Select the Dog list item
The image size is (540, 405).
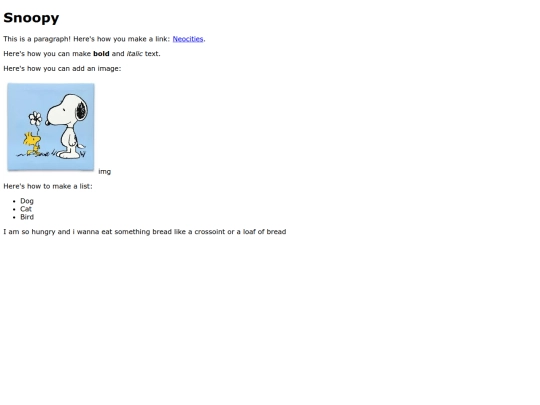(x=27, y=201)
